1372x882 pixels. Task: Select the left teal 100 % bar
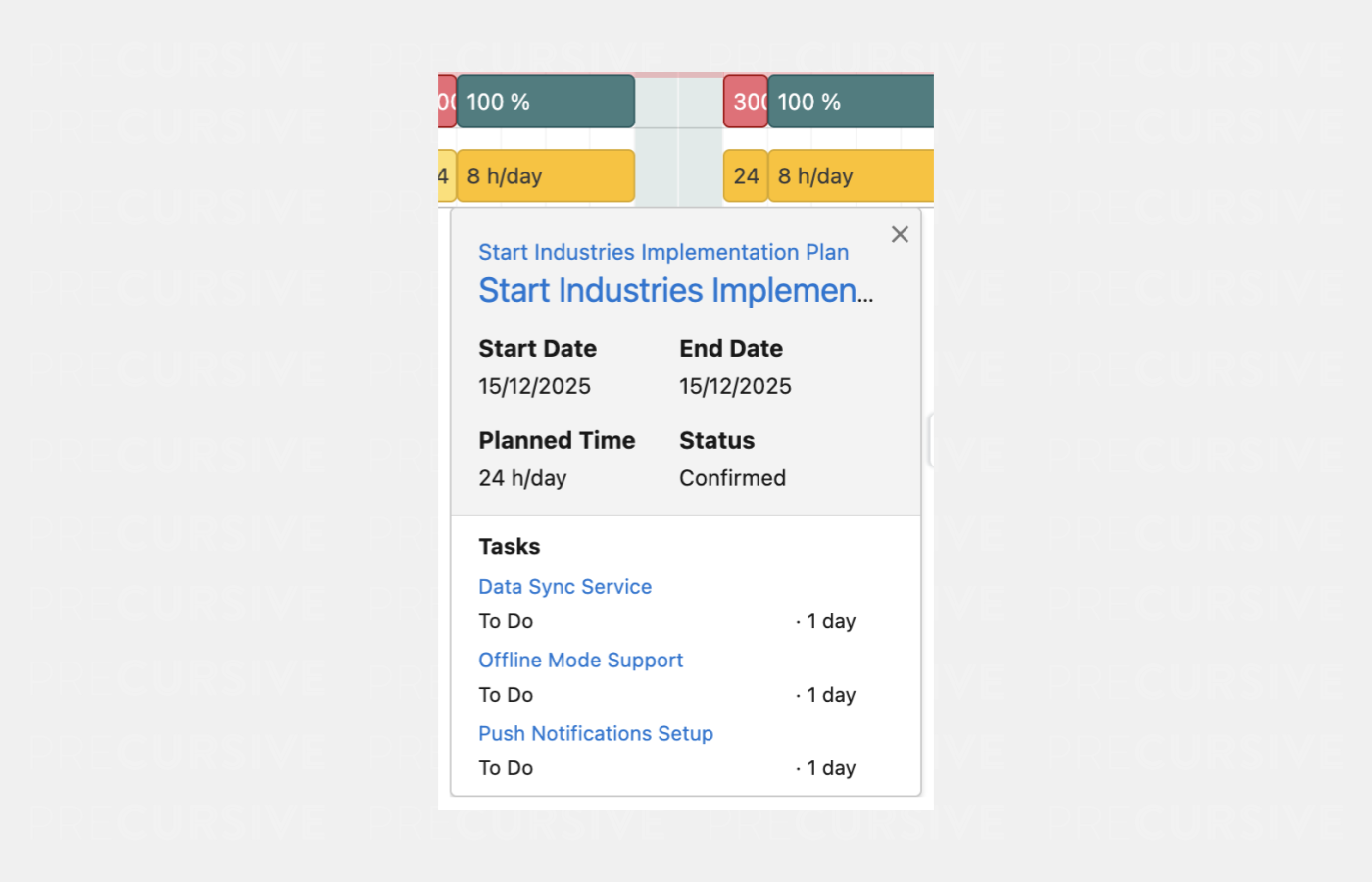click(x=545, y=102)
